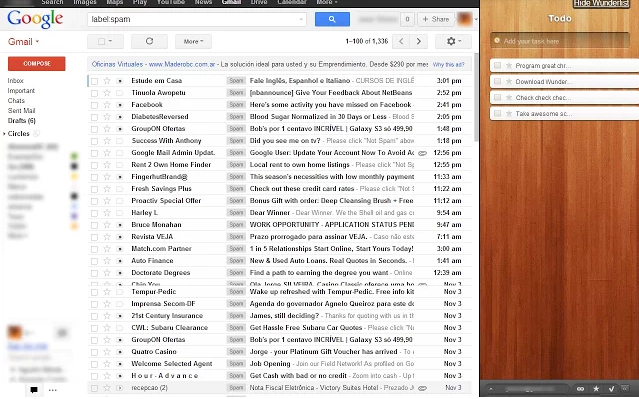Check off 'Program great chr...' Wunderlist task
The image size is (639, 399).
[x=497, y=65]
